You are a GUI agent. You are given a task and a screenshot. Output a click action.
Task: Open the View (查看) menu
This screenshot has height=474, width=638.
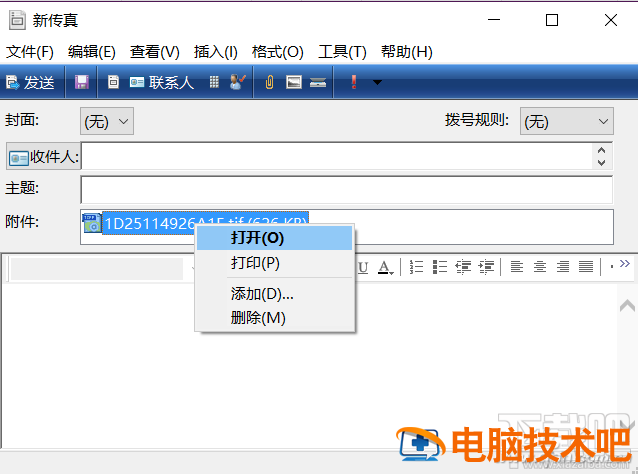pos(155,52)
